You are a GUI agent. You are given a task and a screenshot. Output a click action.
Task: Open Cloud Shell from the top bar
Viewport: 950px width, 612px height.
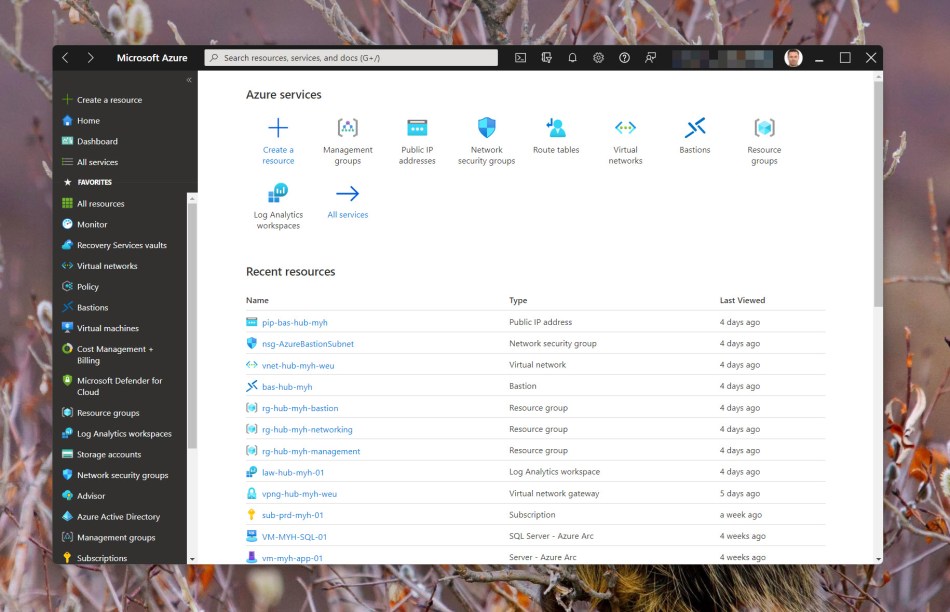[520, 58]
